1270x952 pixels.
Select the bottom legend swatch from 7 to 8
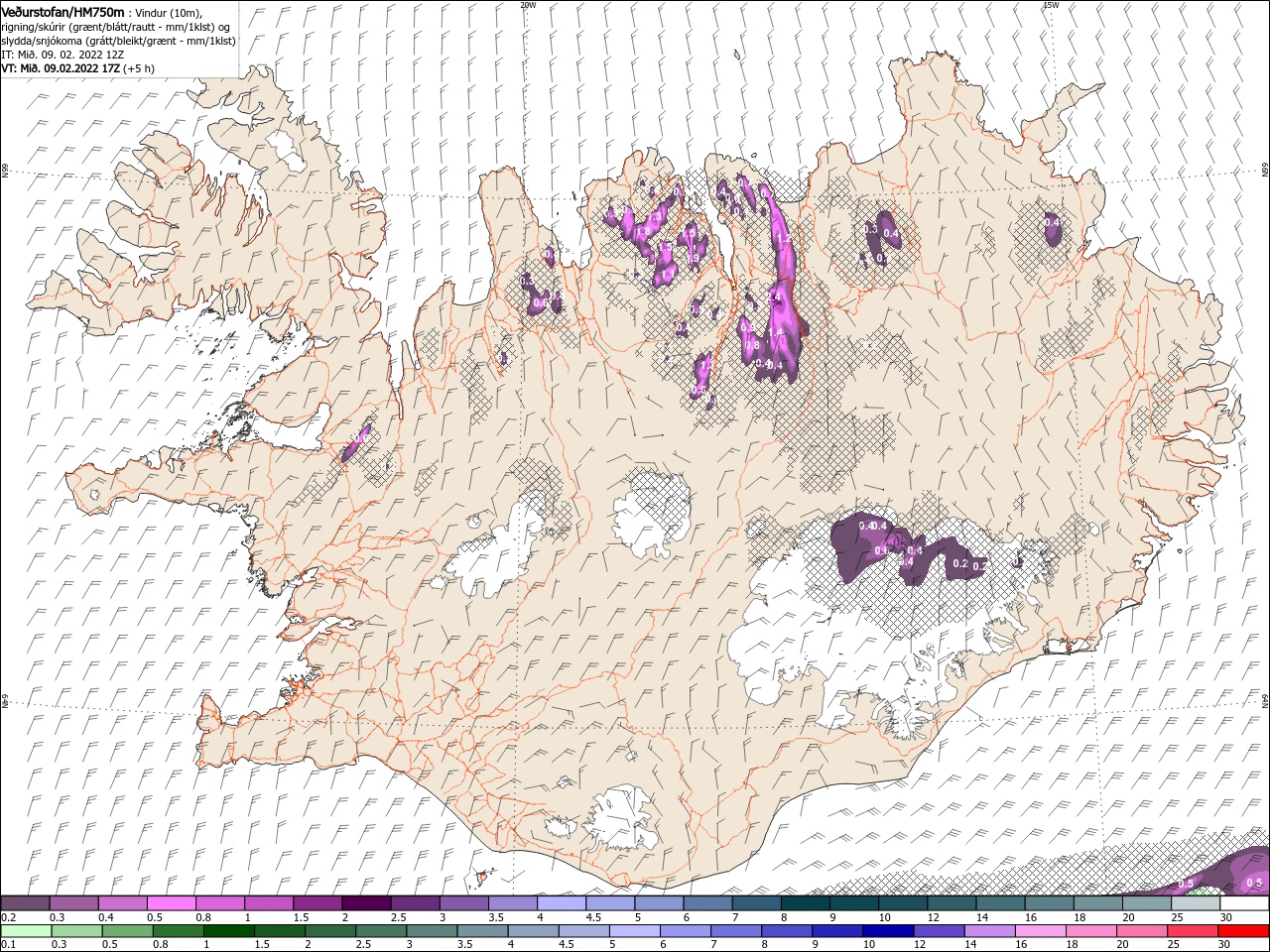(x=738, y=930)
